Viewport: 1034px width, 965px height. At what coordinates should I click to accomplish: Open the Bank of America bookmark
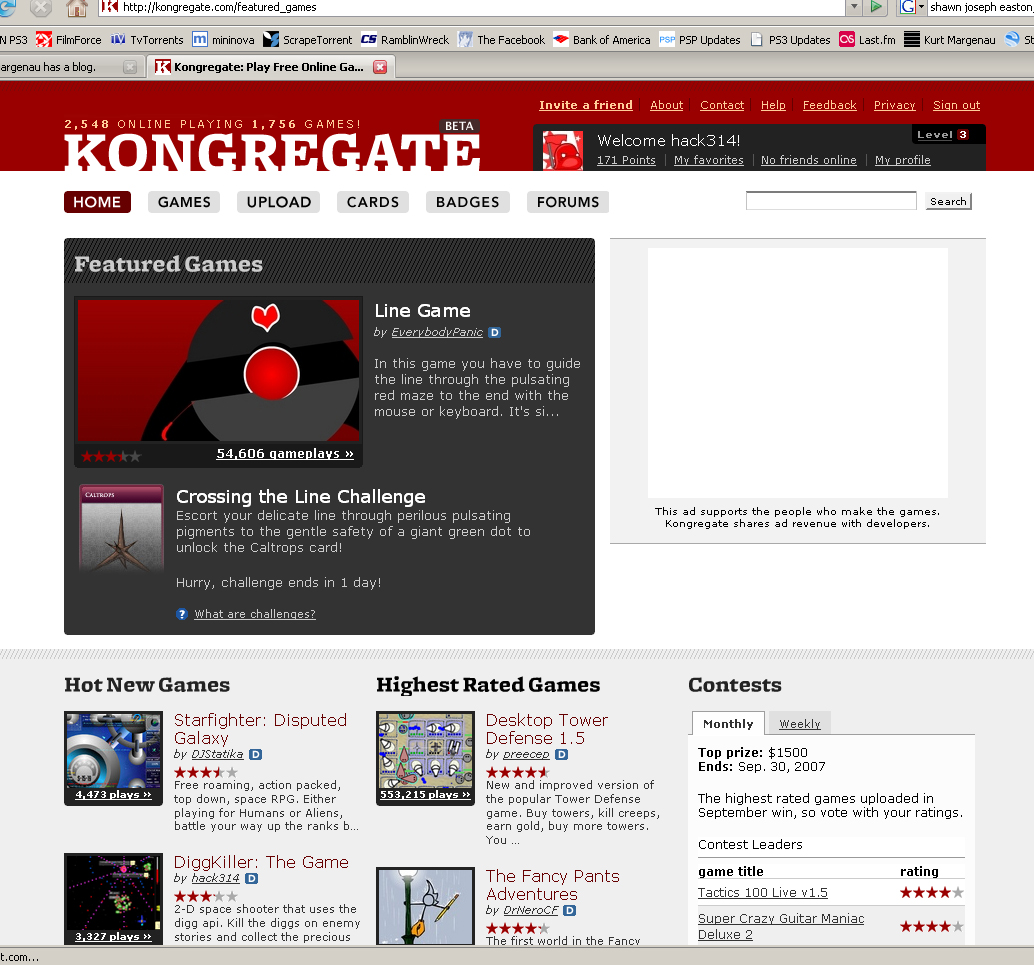pos(601,40)
